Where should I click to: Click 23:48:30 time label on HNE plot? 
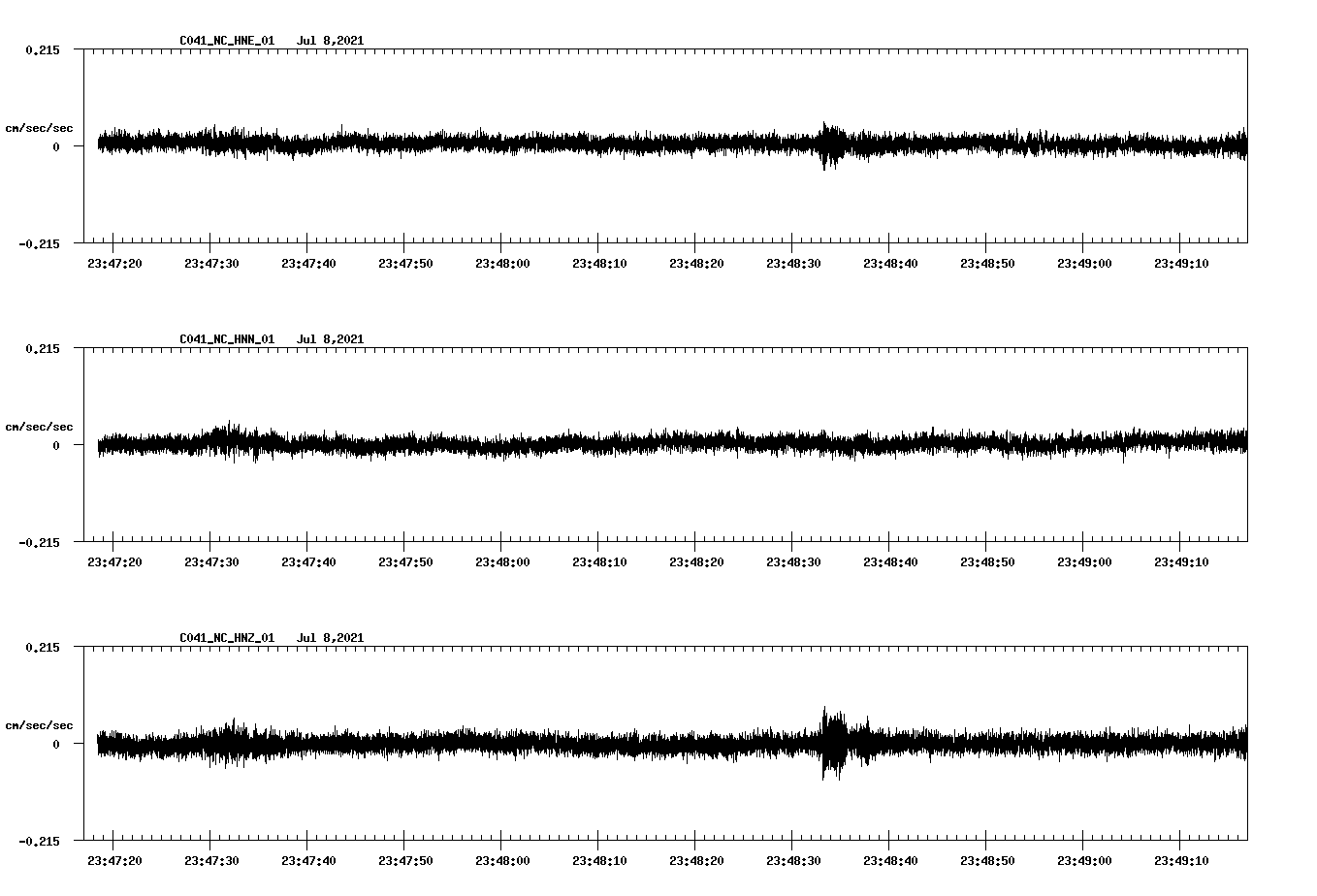point(793,264)
